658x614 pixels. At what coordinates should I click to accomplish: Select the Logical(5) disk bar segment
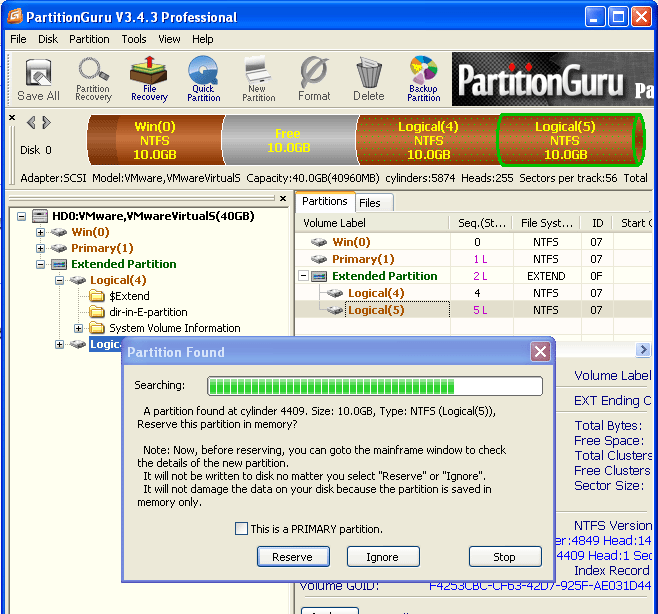coord(570,140)
